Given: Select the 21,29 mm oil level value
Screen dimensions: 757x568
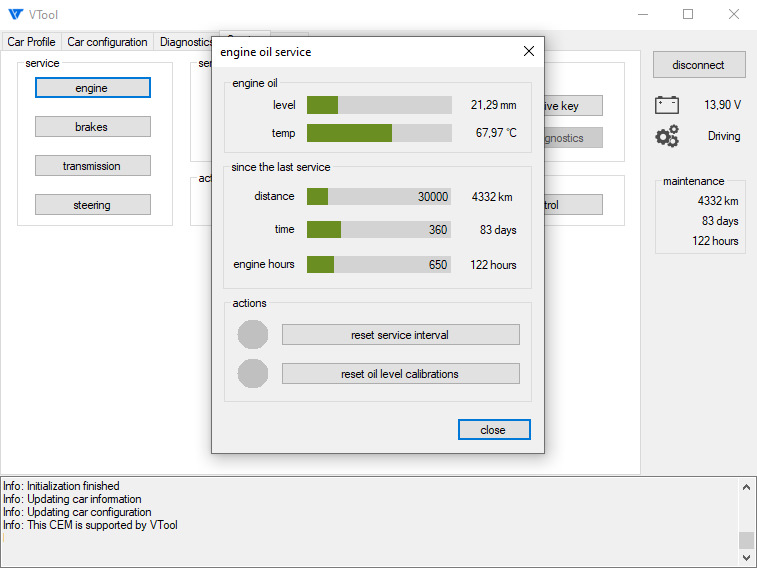Looking at the screenshot, I should pyautogui.click(x=493, y=105).
